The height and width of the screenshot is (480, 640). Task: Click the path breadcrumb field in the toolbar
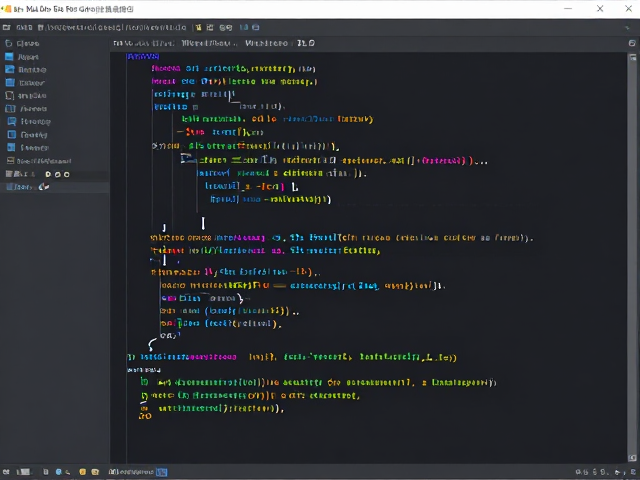click(112, 27)
